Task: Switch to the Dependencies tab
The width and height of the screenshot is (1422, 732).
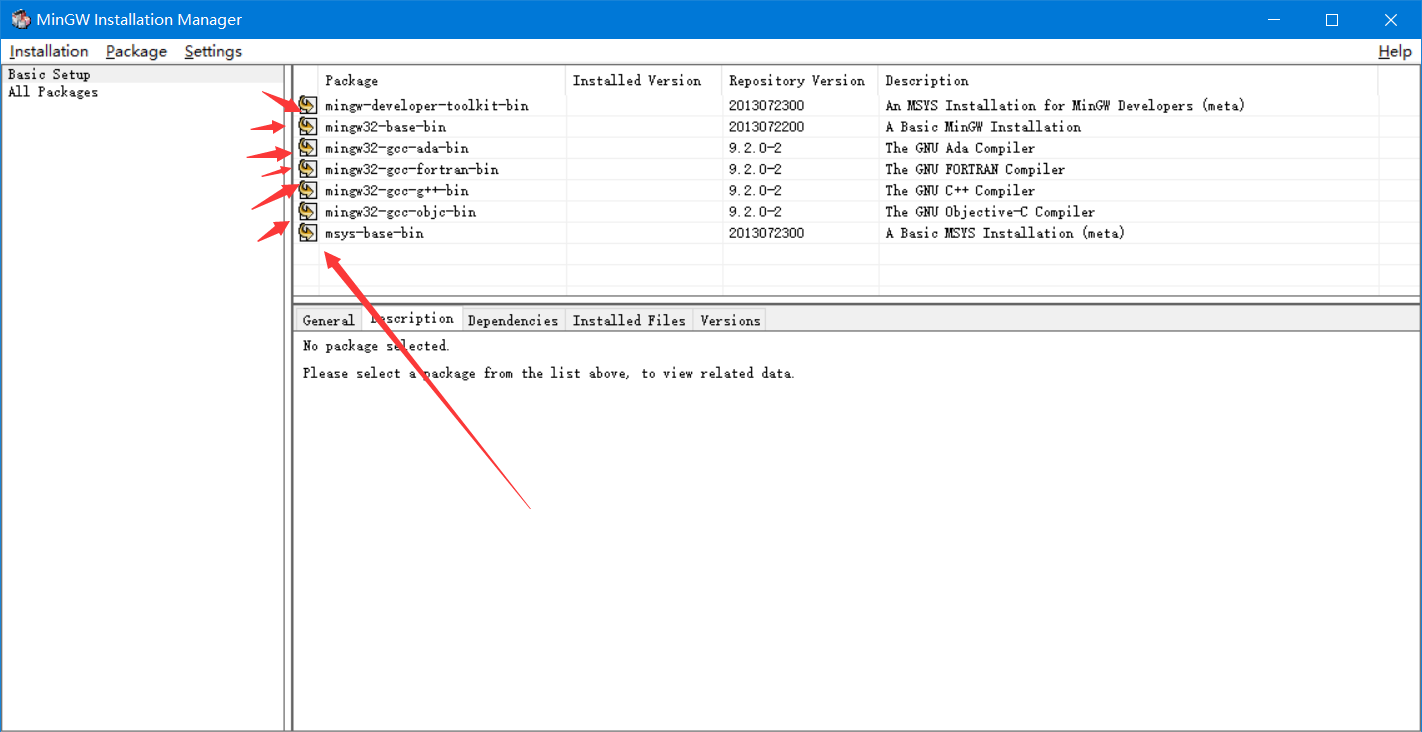Action: (x=512, y=320)
